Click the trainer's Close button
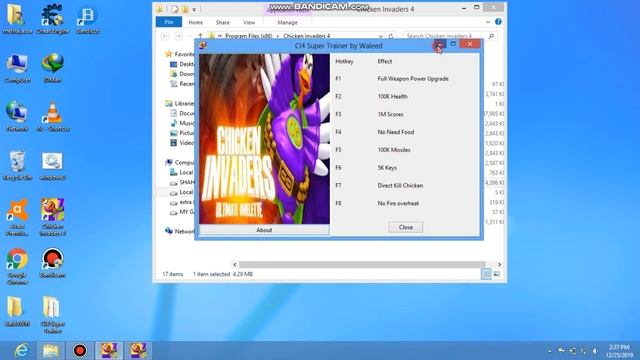This screenshot has height=360, width=640. point(406,227)
